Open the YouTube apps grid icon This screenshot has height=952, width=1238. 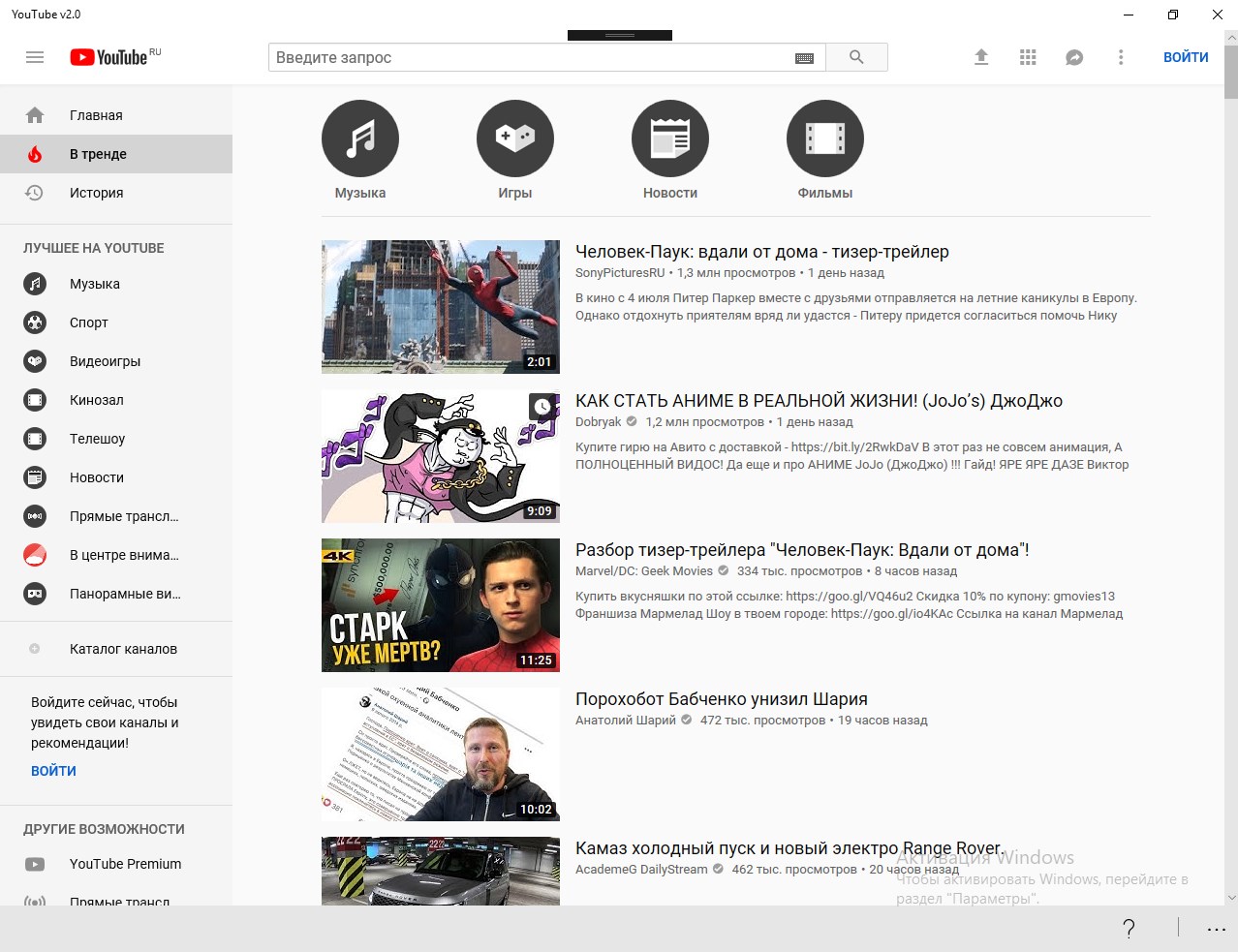pos(1028,57)
